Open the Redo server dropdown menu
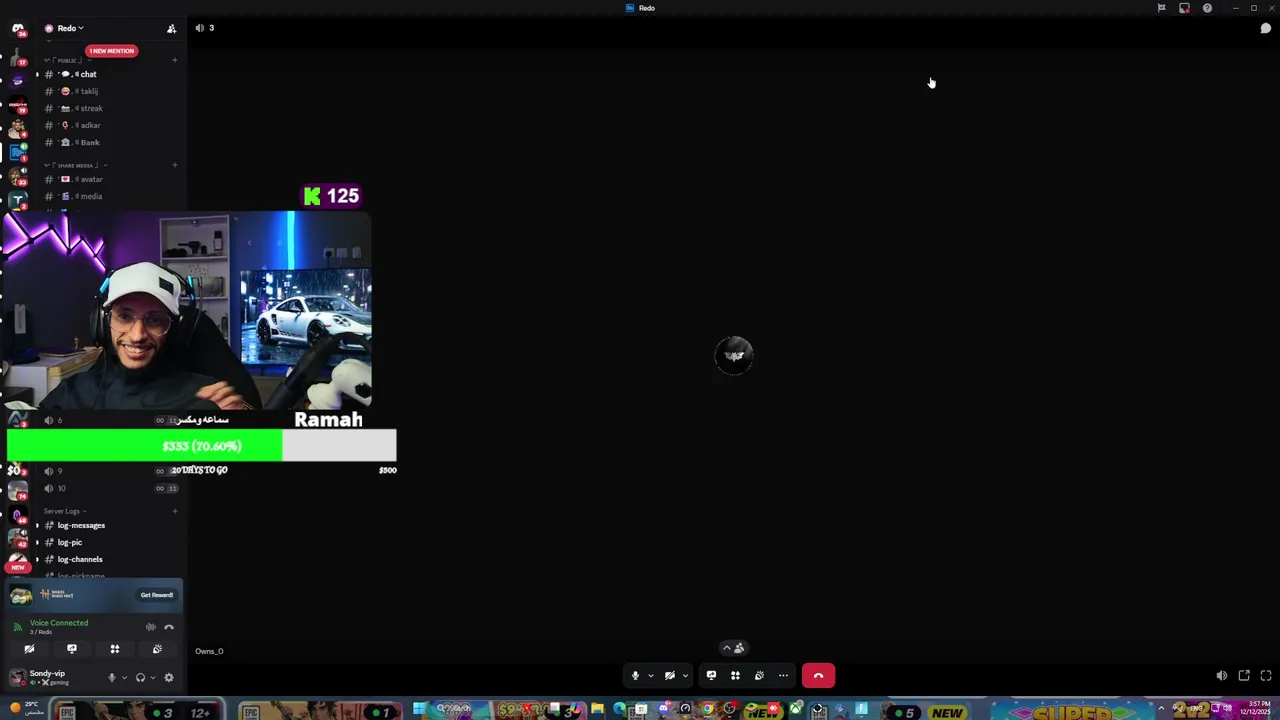Screen dimensions: 1280x720 click(x=70, y=28)
